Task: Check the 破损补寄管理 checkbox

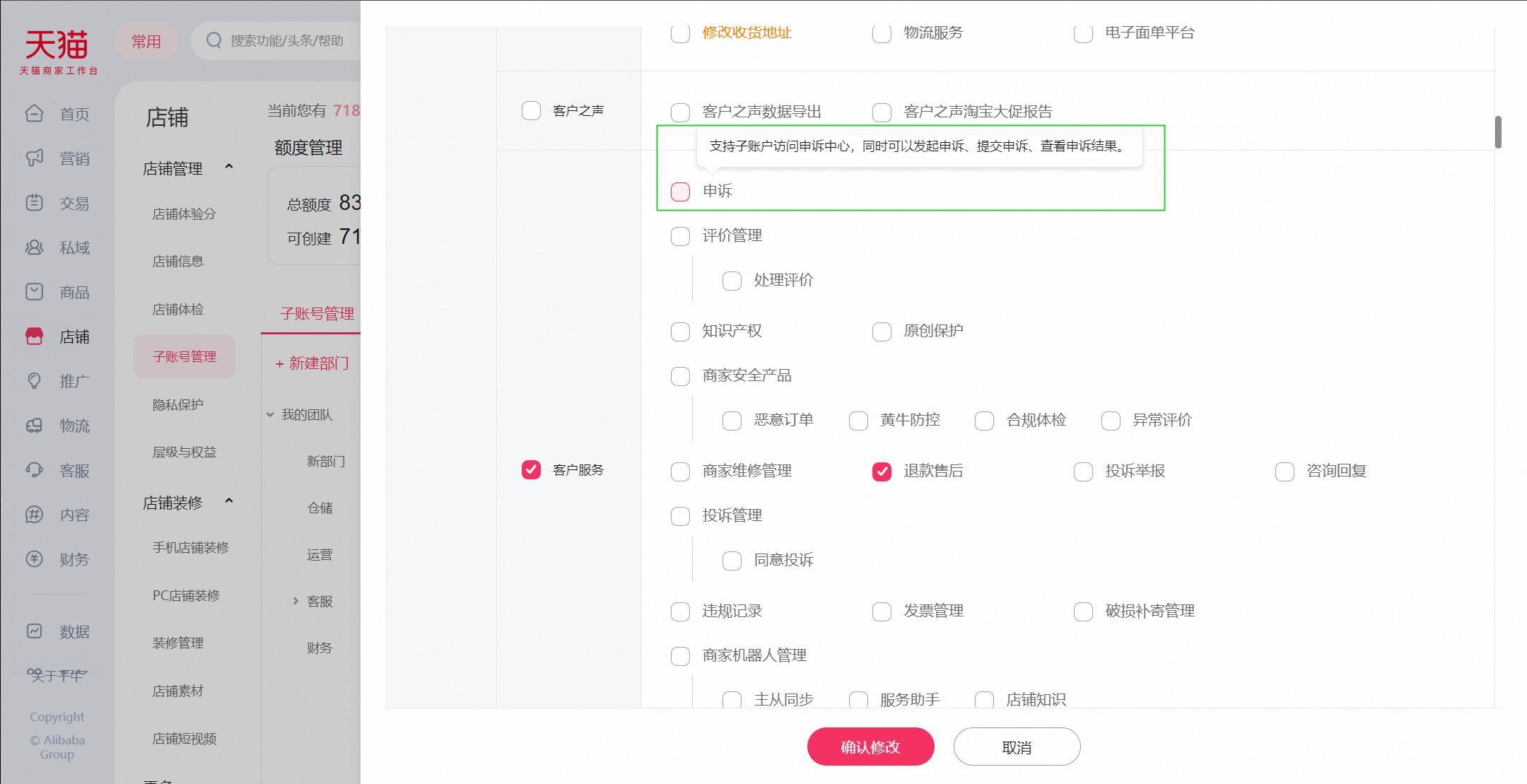Action: [1083, 612]
